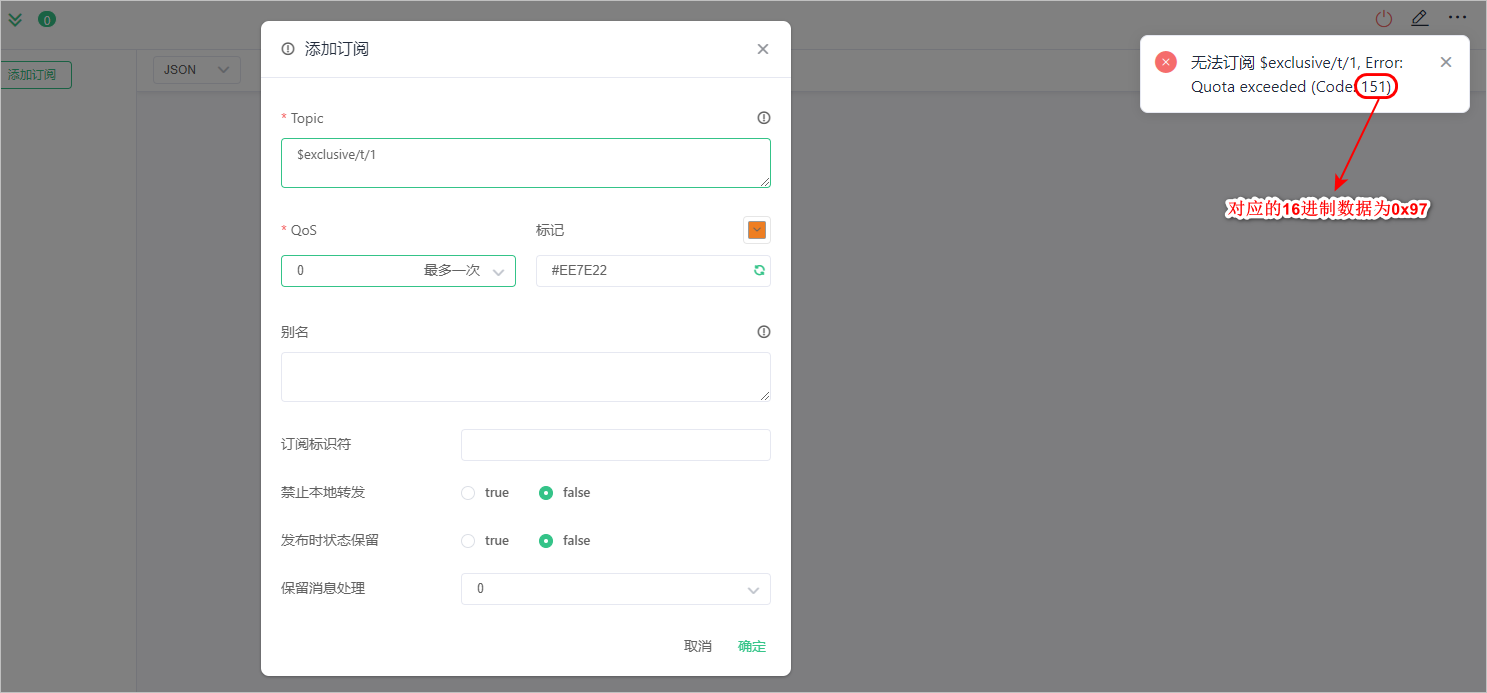Click the power disconnect icon
Screen dimensions: 1487x693
coord(1383,18)
